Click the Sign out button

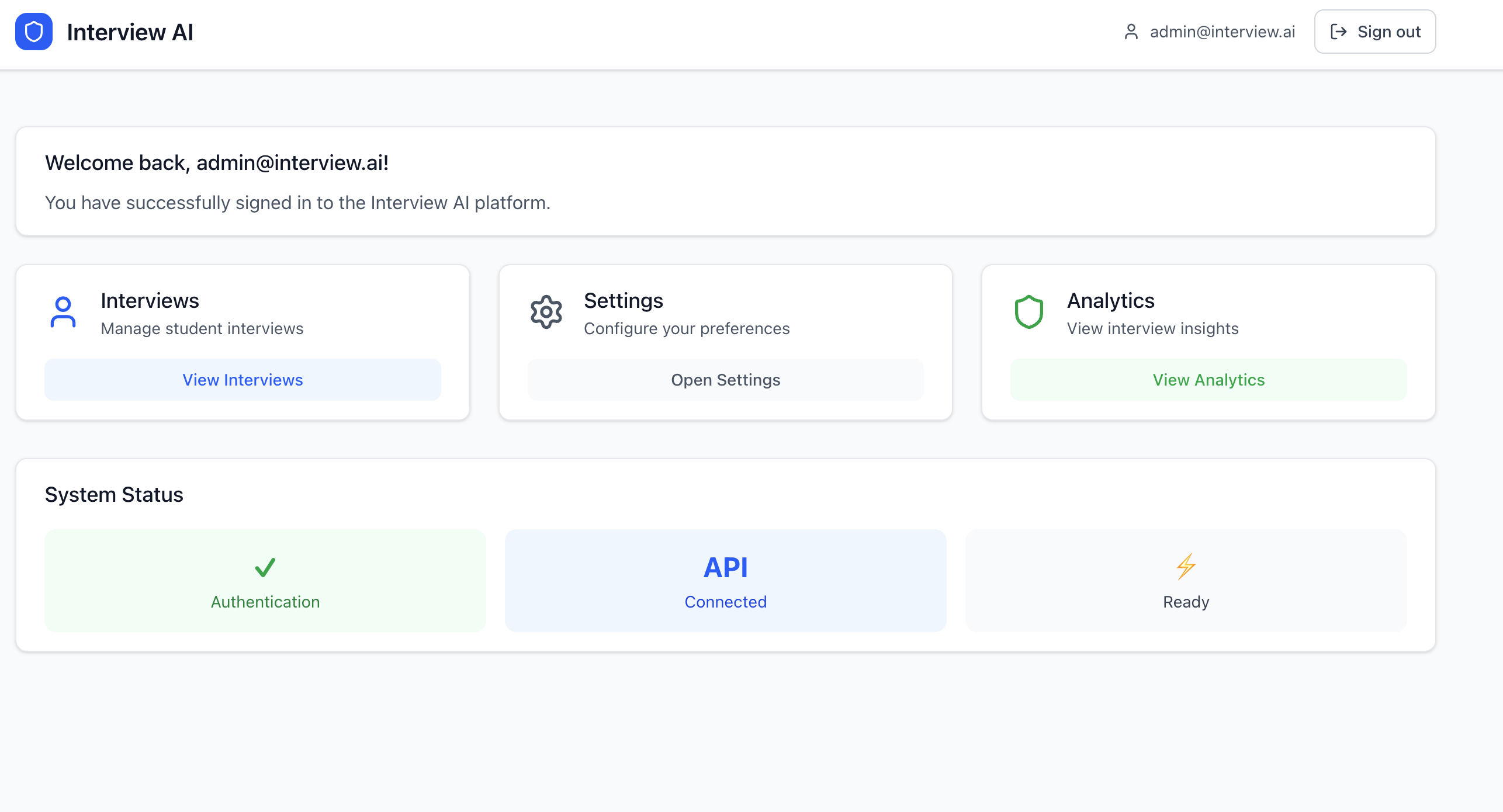click(1374, 32)
